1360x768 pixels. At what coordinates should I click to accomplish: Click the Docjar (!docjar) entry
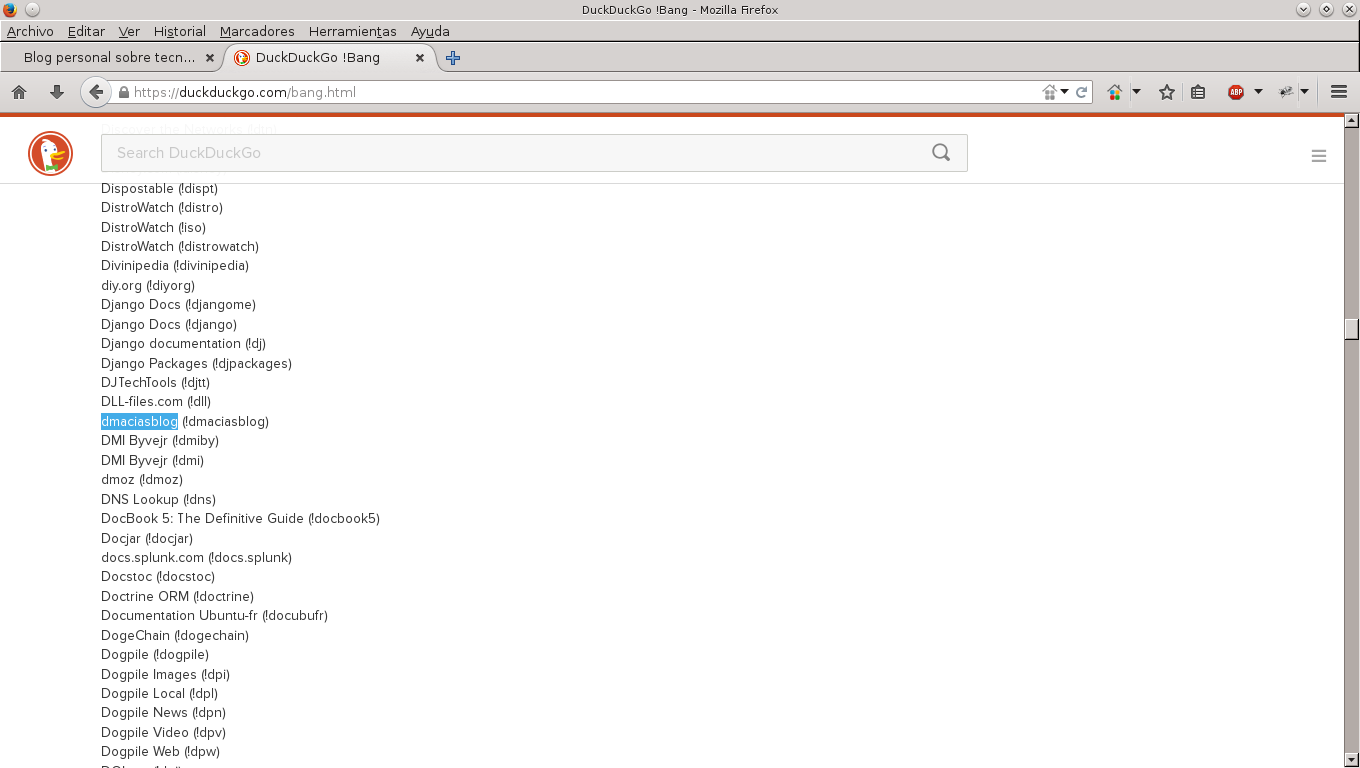pos(147,538)
